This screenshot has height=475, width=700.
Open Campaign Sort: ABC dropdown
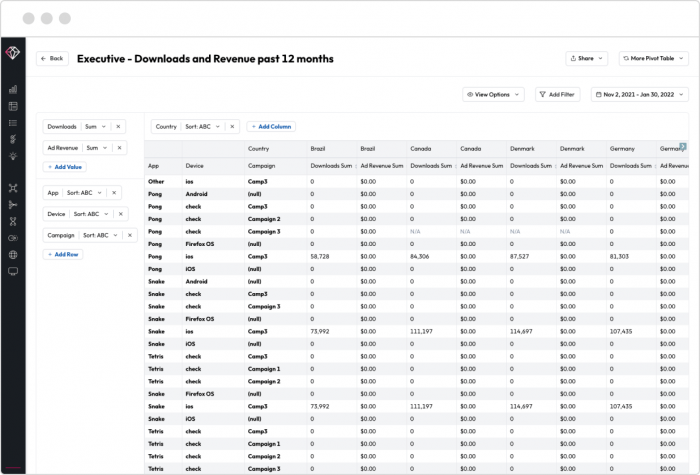(100, 235)
